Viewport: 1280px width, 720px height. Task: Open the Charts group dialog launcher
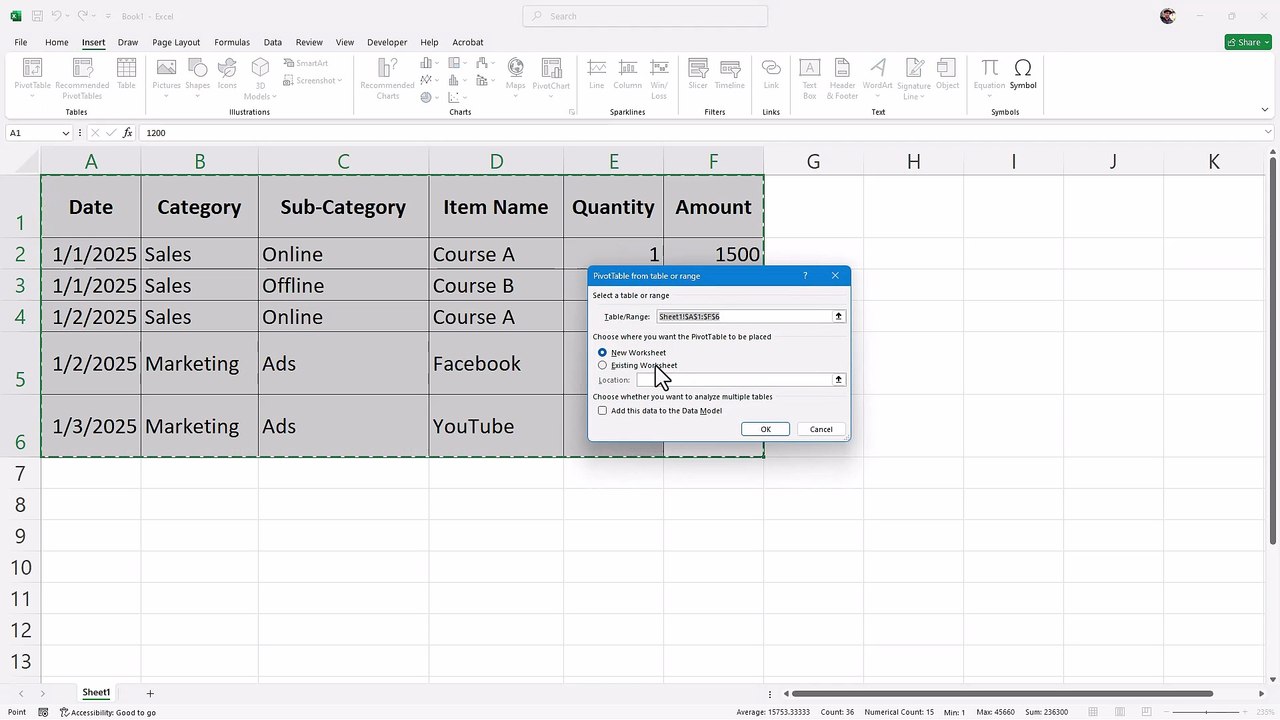(572, 112)
